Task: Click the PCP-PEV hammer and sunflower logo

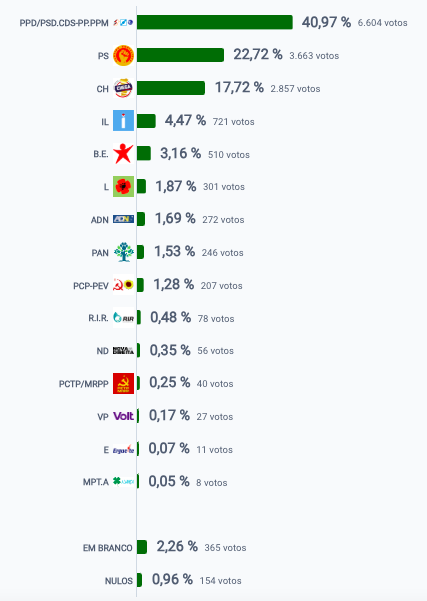Action: point(123,285)
